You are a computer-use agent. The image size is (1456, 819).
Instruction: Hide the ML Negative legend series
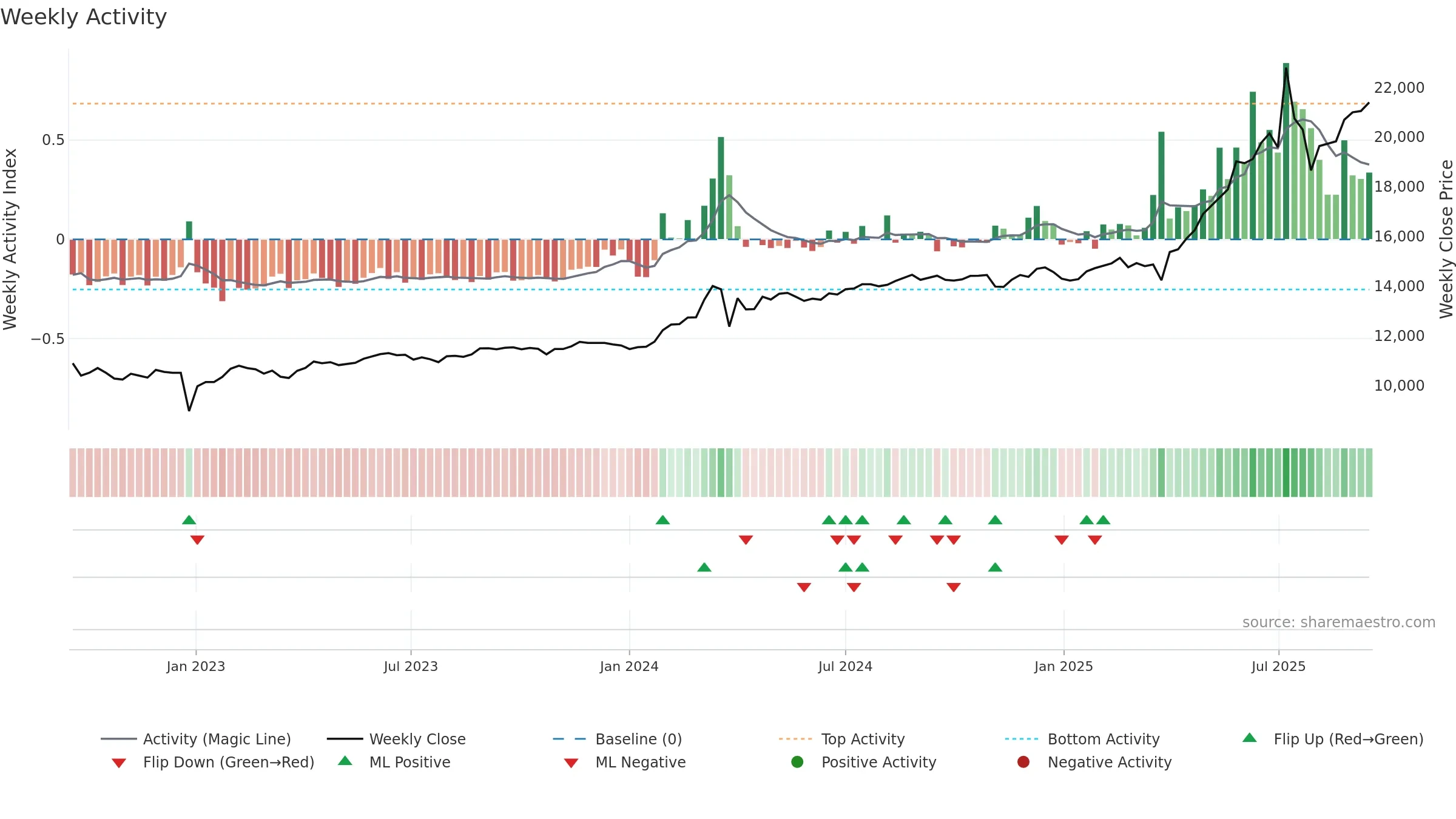point(625,762)
